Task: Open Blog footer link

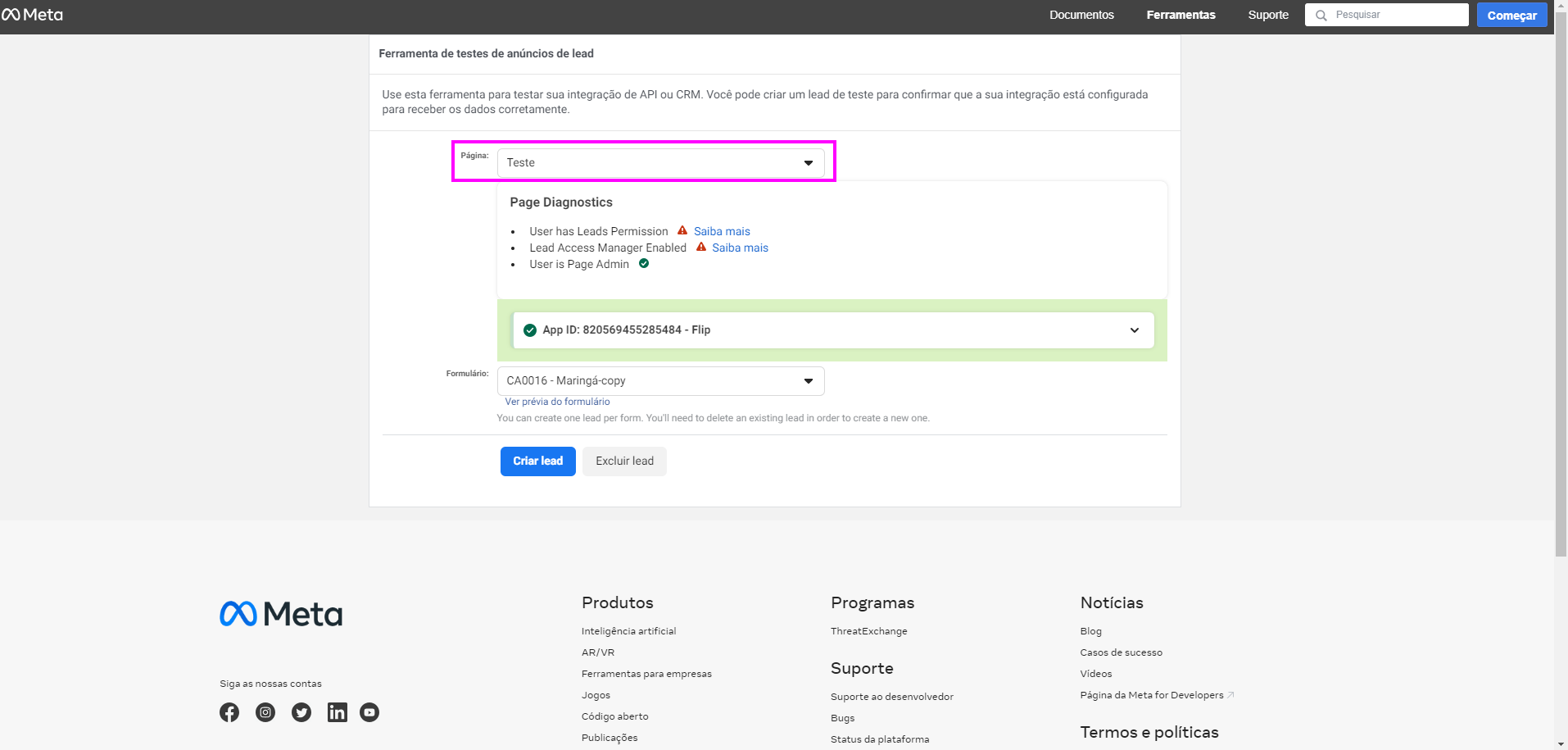Action: [x=1090, y=631]
